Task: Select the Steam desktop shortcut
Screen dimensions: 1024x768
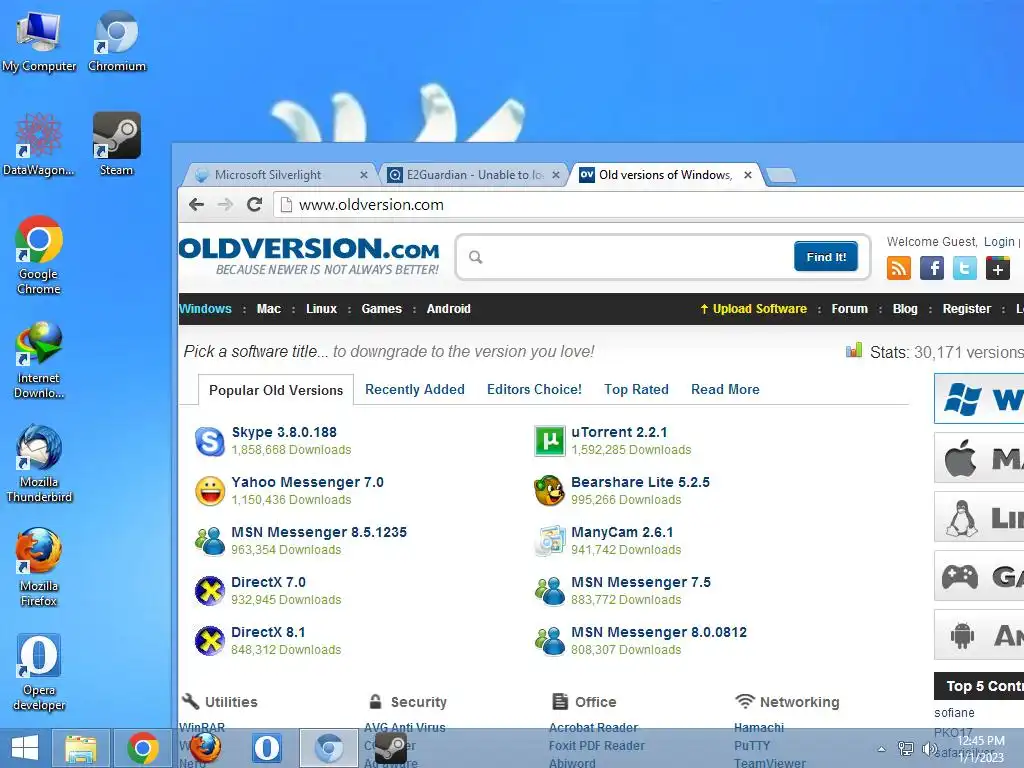Action: point(116,145)
